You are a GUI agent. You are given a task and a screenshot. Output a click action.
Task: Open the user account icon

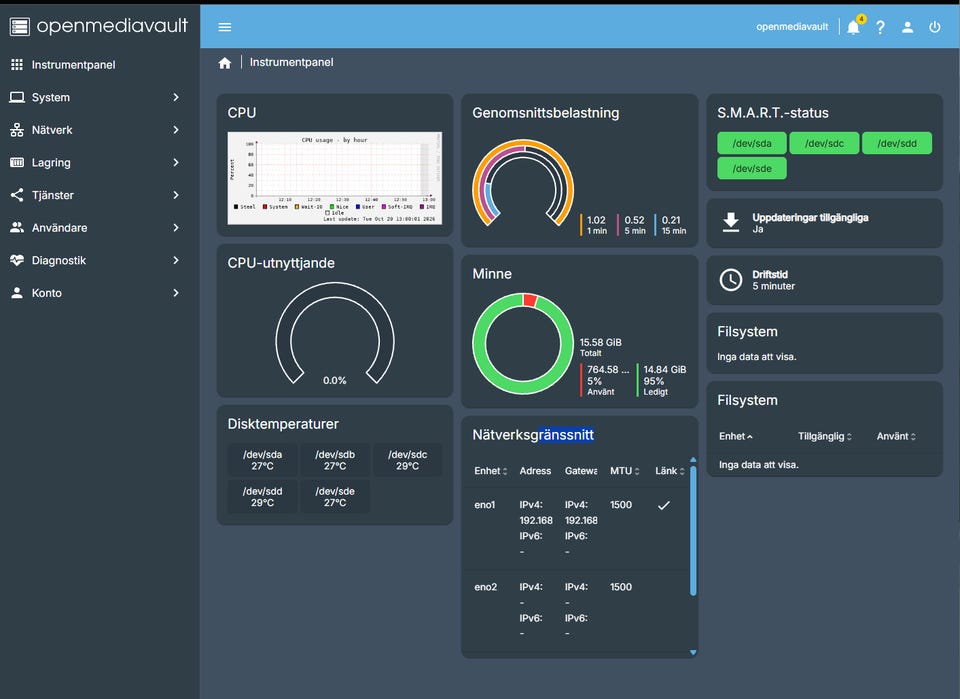907,27
